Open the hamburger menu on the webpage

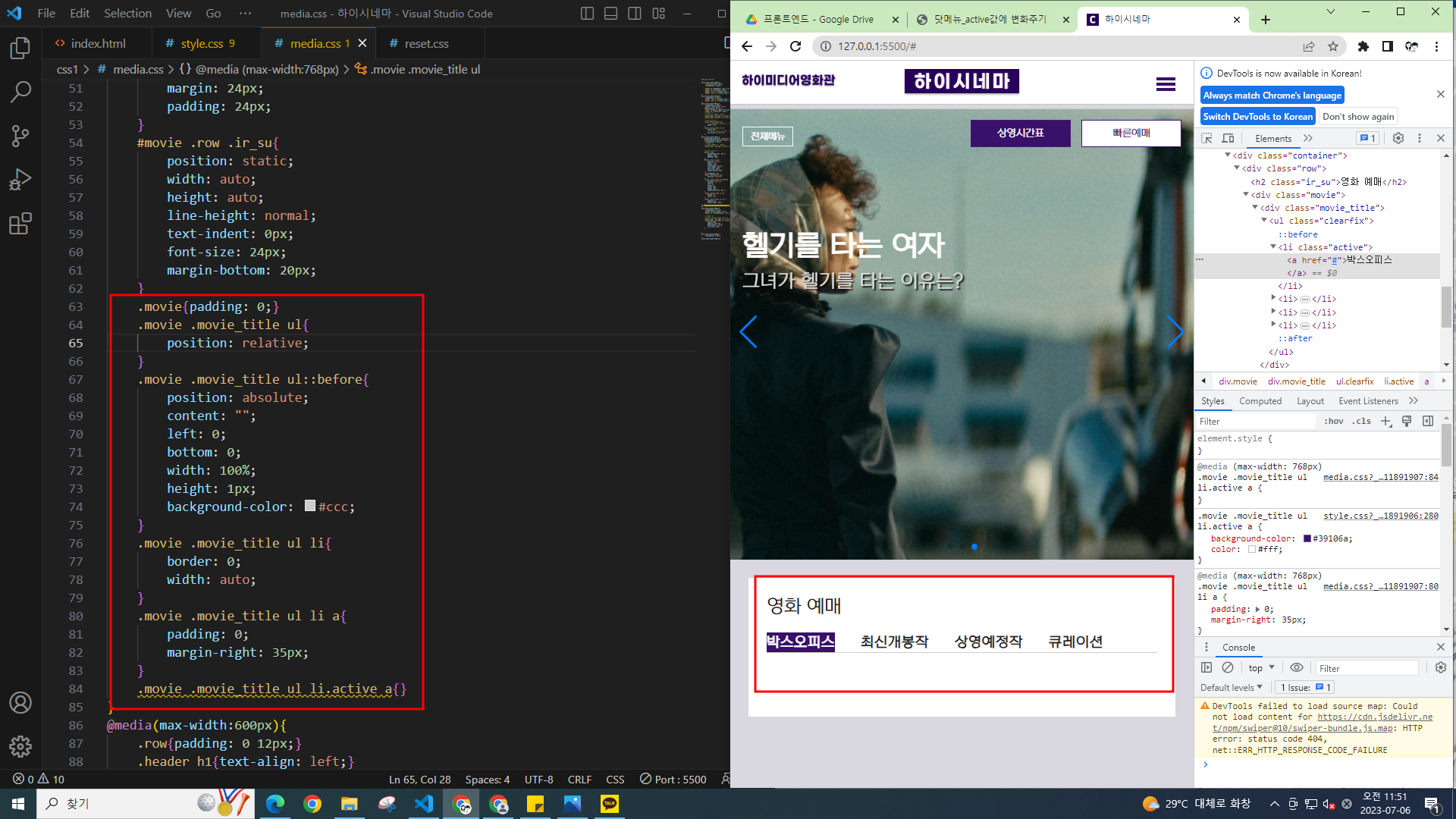click(1166, 84)
